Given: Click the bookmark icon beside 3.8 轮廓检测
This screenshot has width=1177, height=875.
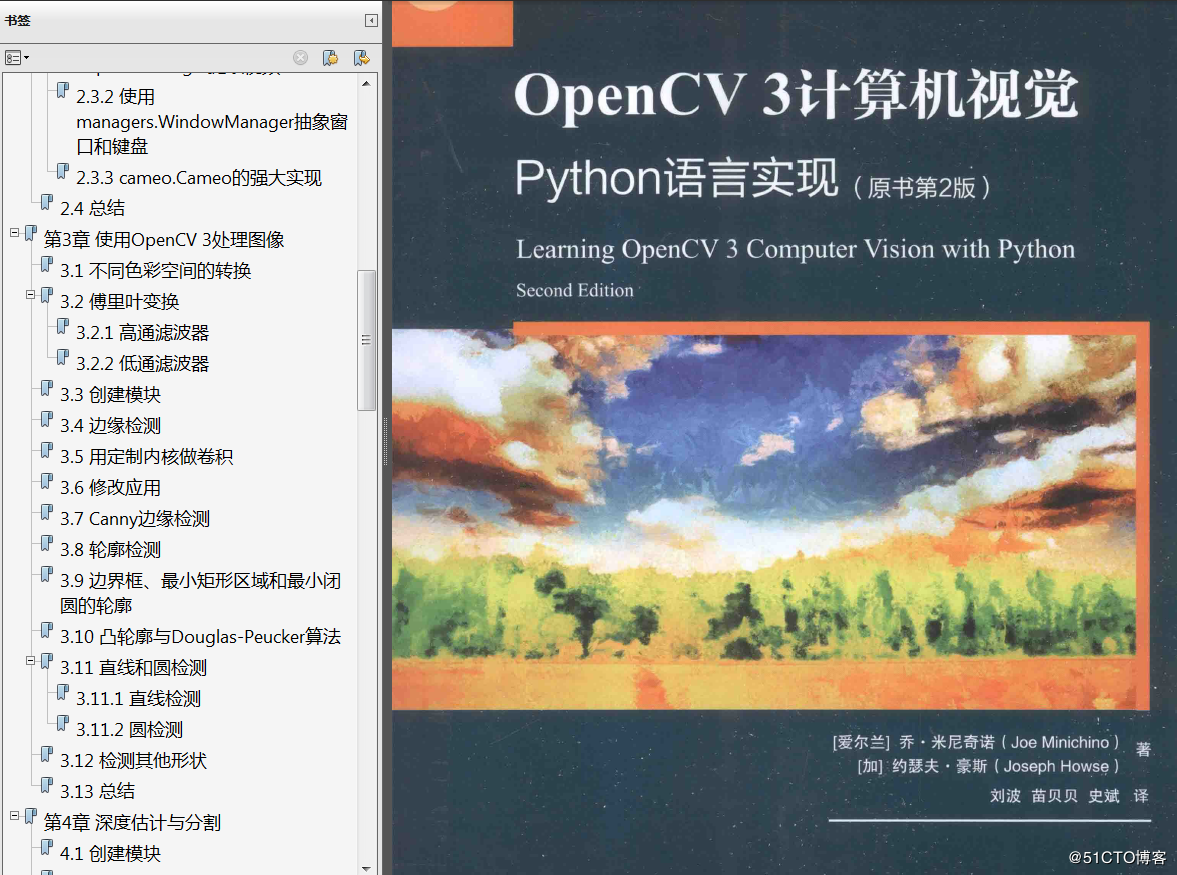Looking at the screenshot, I should [x=47, y=543].
